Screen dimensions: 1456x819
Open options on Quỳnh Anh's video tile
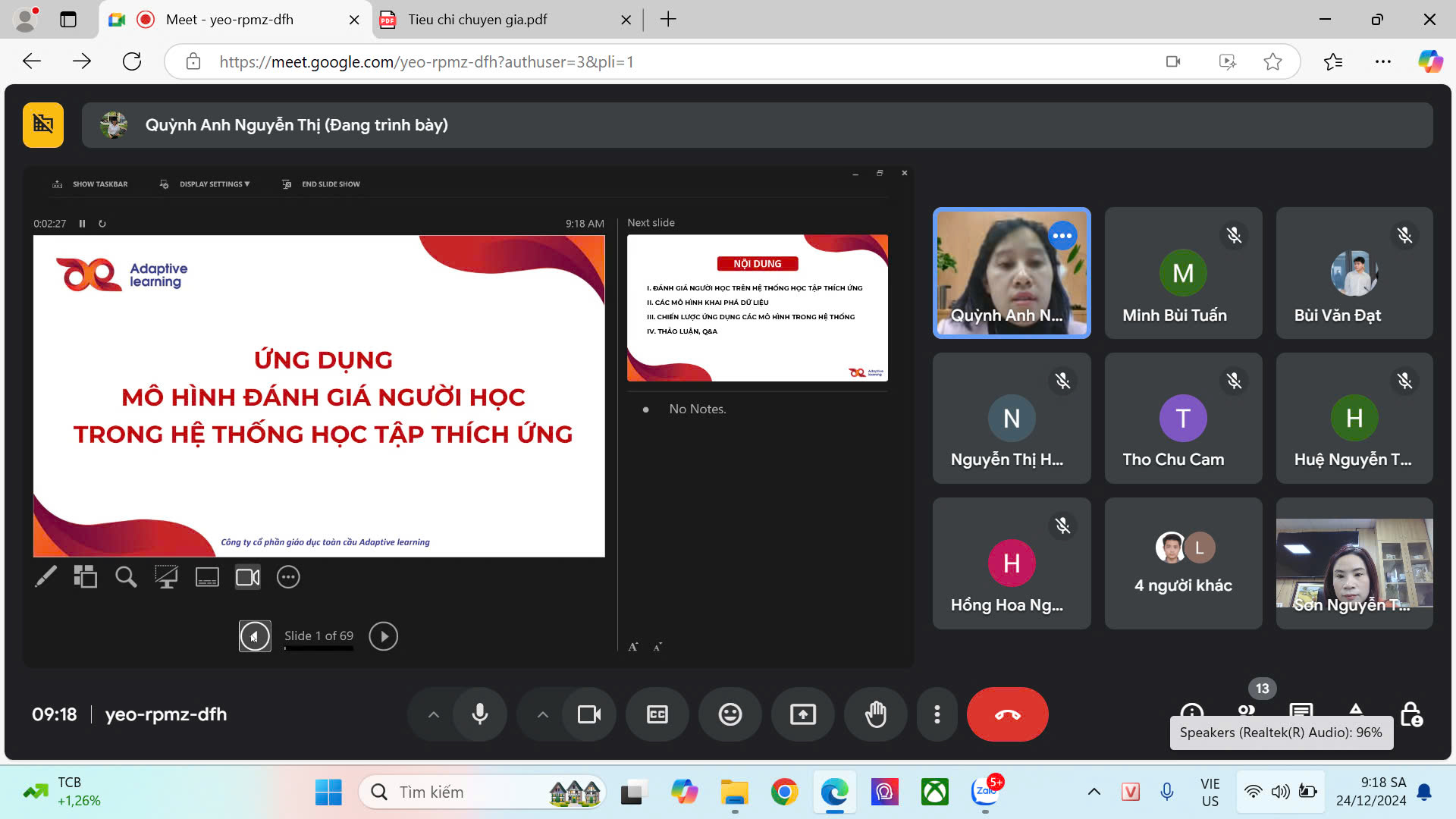(x=1062, y=236)
